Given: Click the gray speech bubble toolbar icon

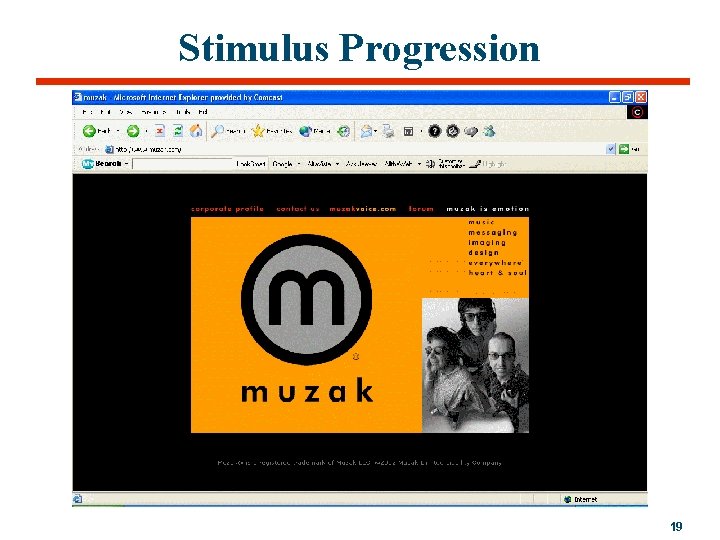Looking at the screenshot, I should pyautogui.click(x=471, y=132).
